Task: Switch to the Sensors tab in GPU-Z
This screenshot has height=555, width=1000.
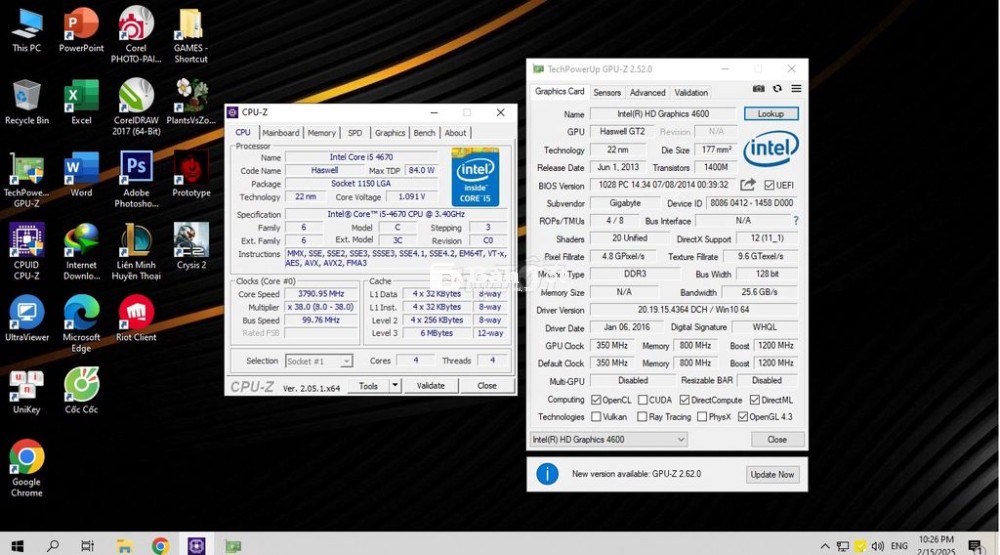Action: pos(607,92)
